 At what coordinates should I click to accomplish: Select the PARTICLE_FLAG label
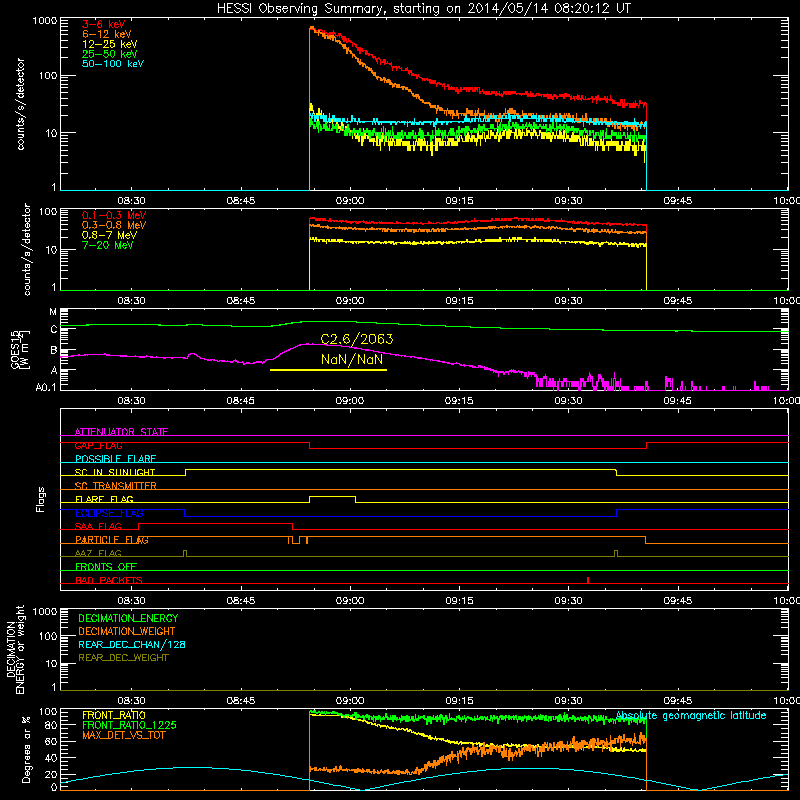coord(112,540)
